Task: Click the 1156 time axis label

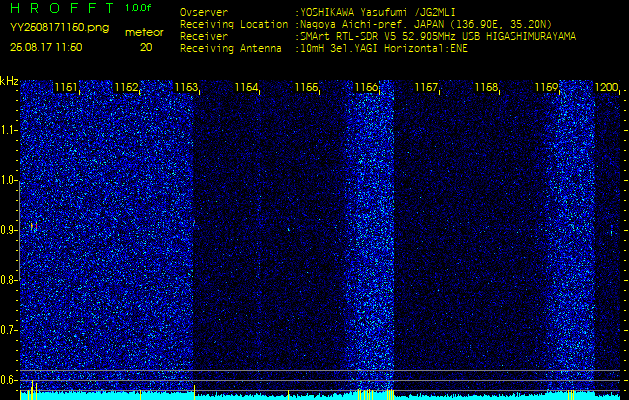Action: (x=366, y=87)
